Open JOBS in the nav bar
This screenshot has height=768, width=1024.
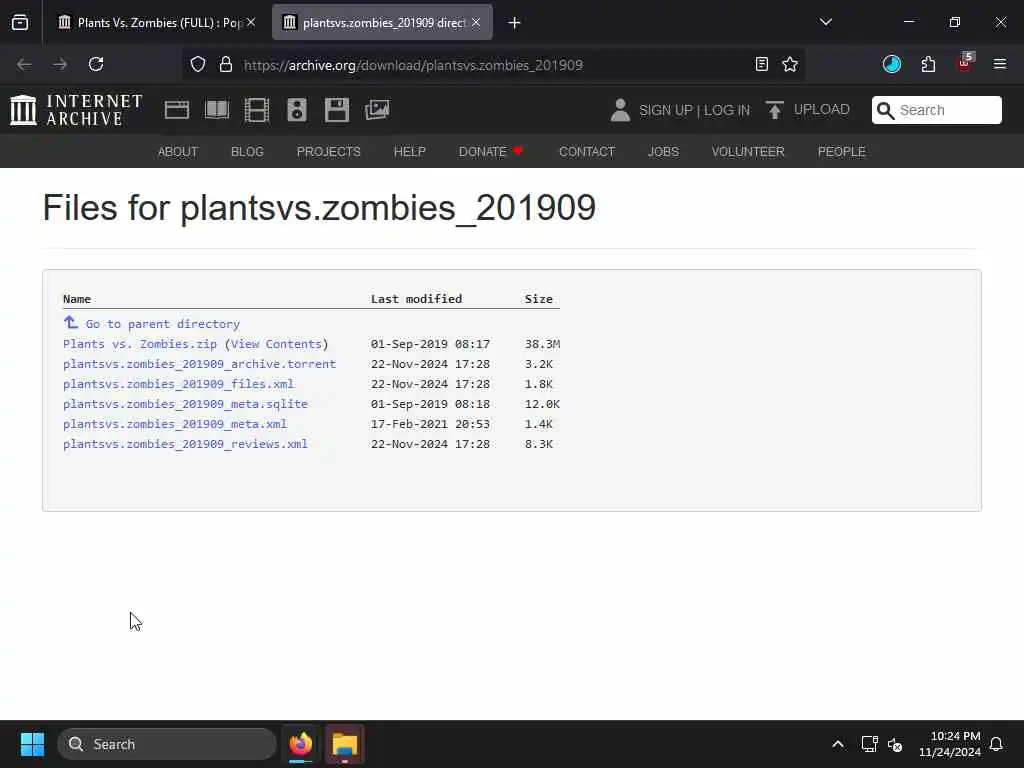[664, 152]
